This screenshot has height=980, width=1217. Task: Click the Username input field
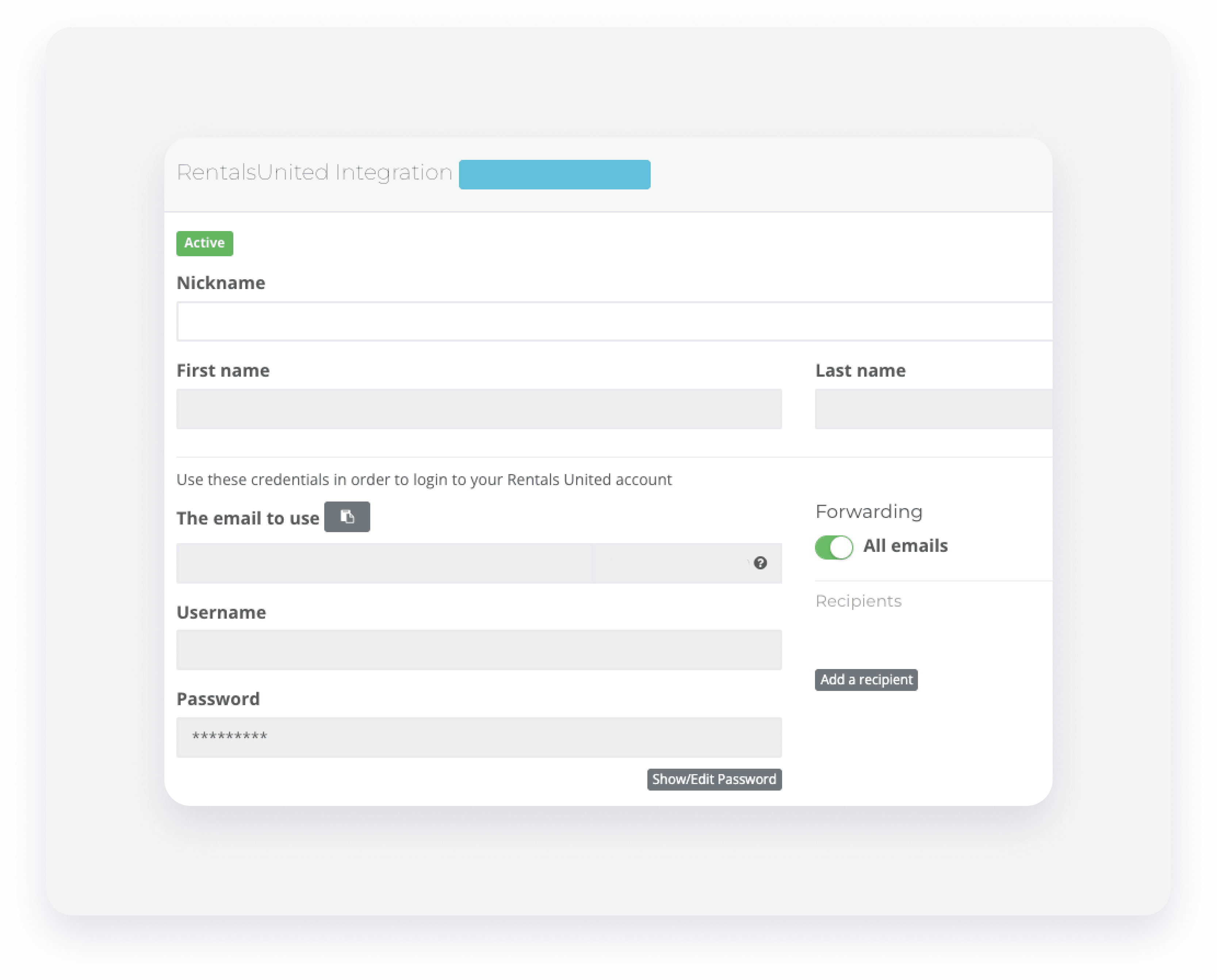tap(478, 650)
